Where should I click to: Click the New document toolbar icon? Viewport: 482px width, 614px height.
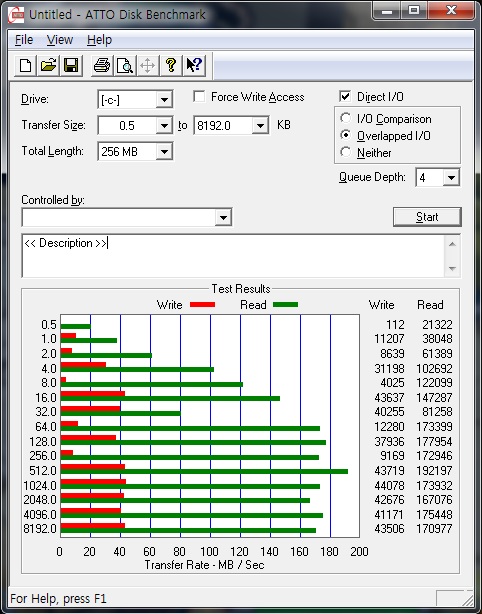point(26,65)
